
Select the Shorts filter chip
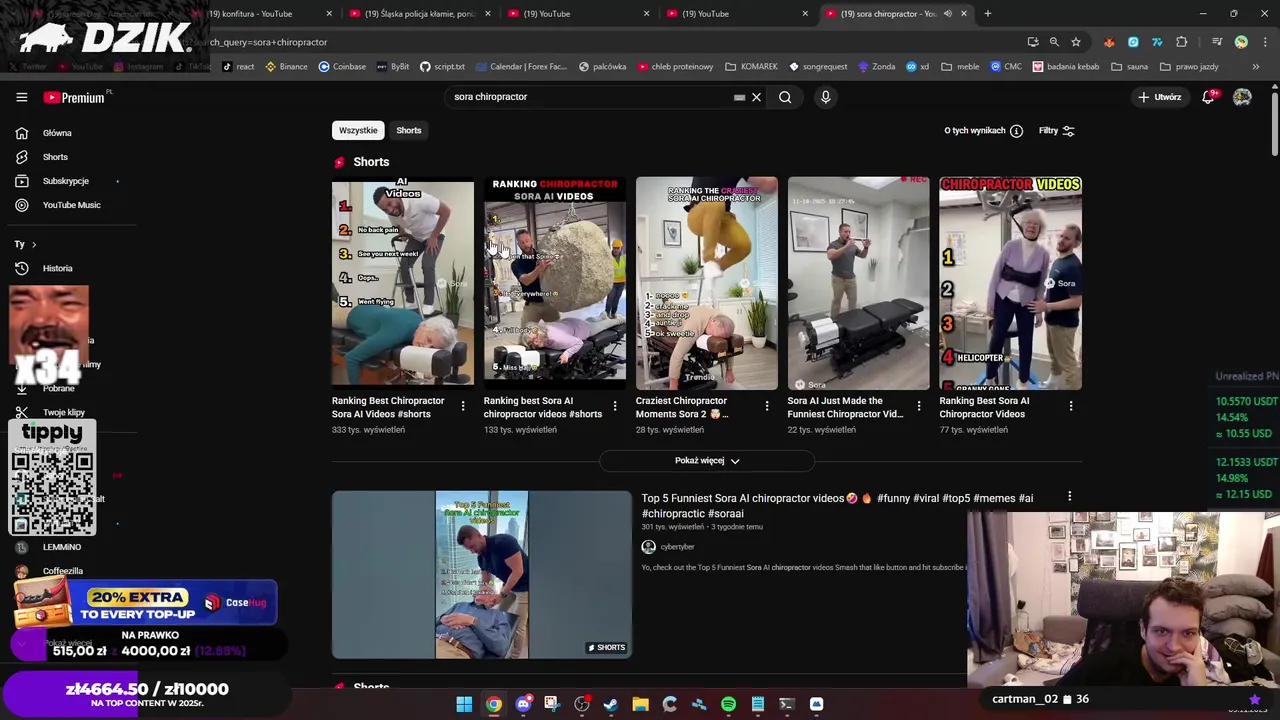[x=409, y=130]
